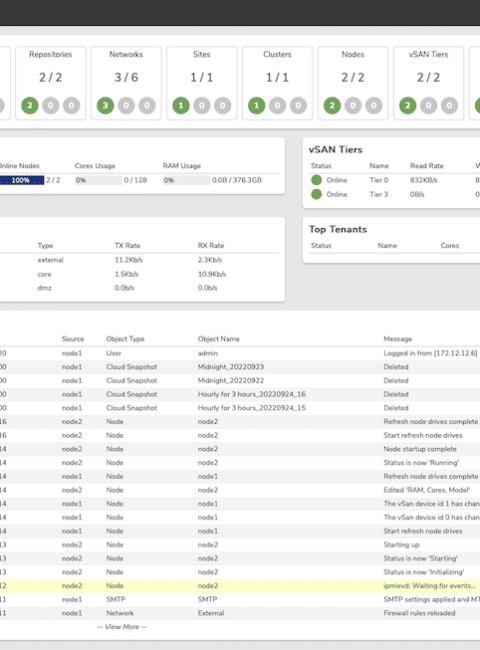Click the External network log entry

211,613
